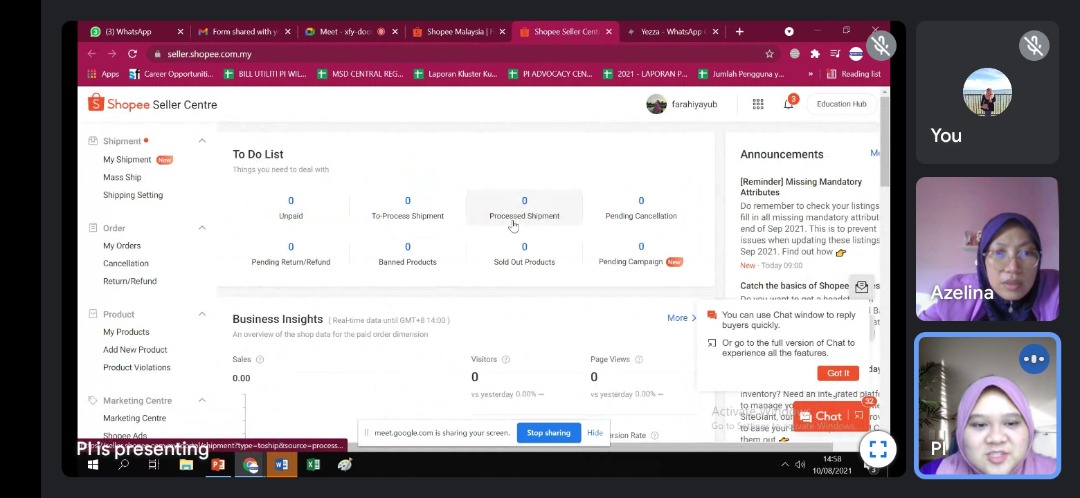
Task: Open Return/Refund in the sidebar
Action: [129, 281]
